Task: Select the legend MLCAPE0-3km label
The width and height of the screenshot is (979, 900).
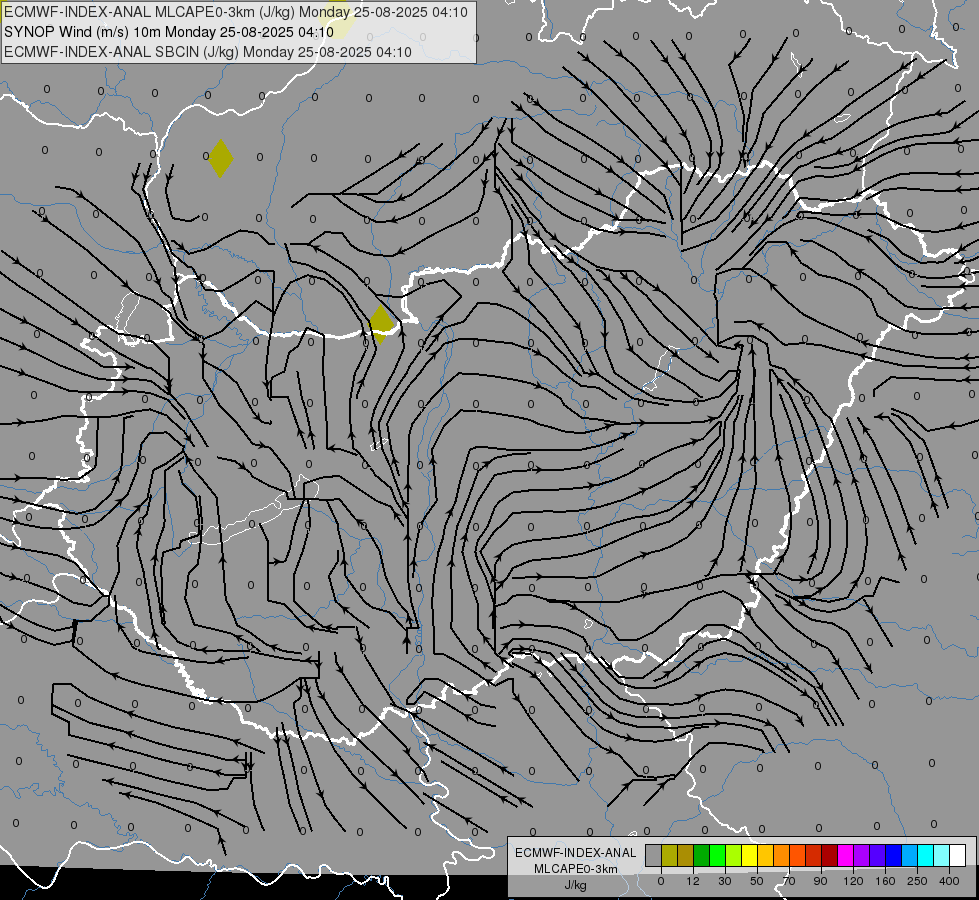Action: [x=576, y=869]
